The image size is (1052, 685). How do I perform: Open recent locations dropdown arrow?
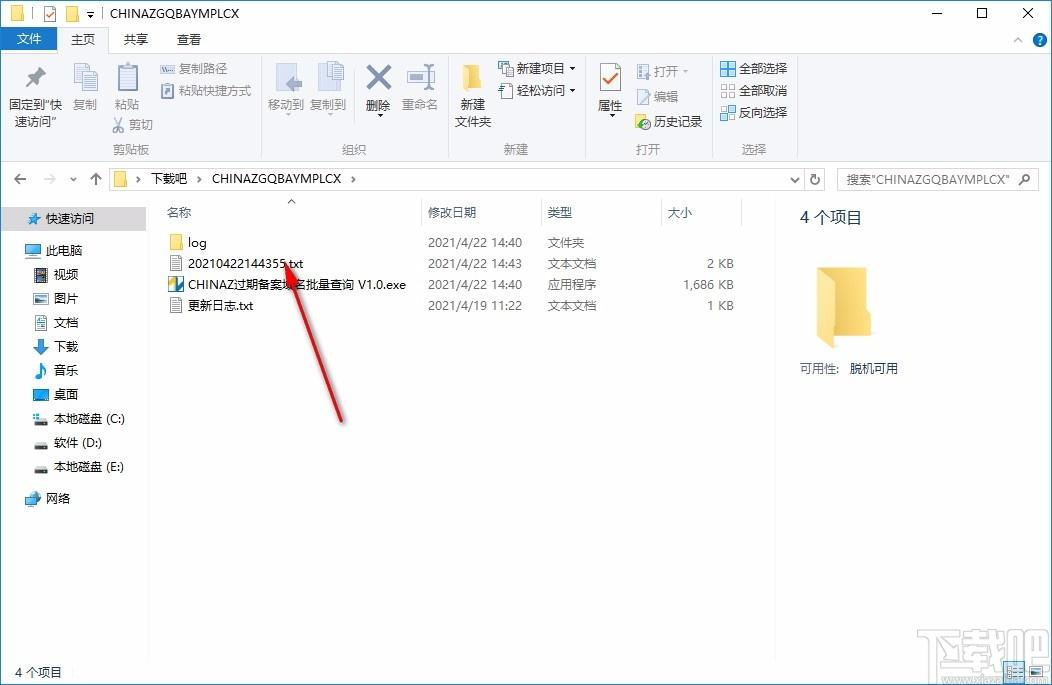tap(73, 179)
